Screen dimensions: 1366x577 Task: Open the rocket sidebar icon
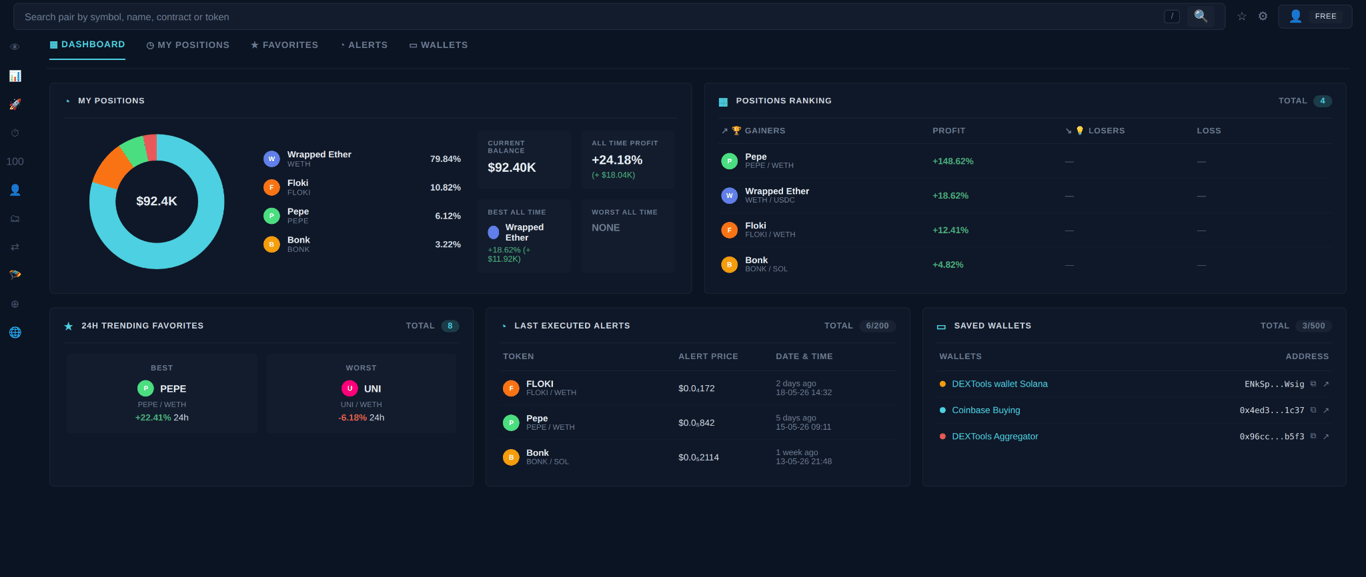pyautogui.click(x=15, y=105)
